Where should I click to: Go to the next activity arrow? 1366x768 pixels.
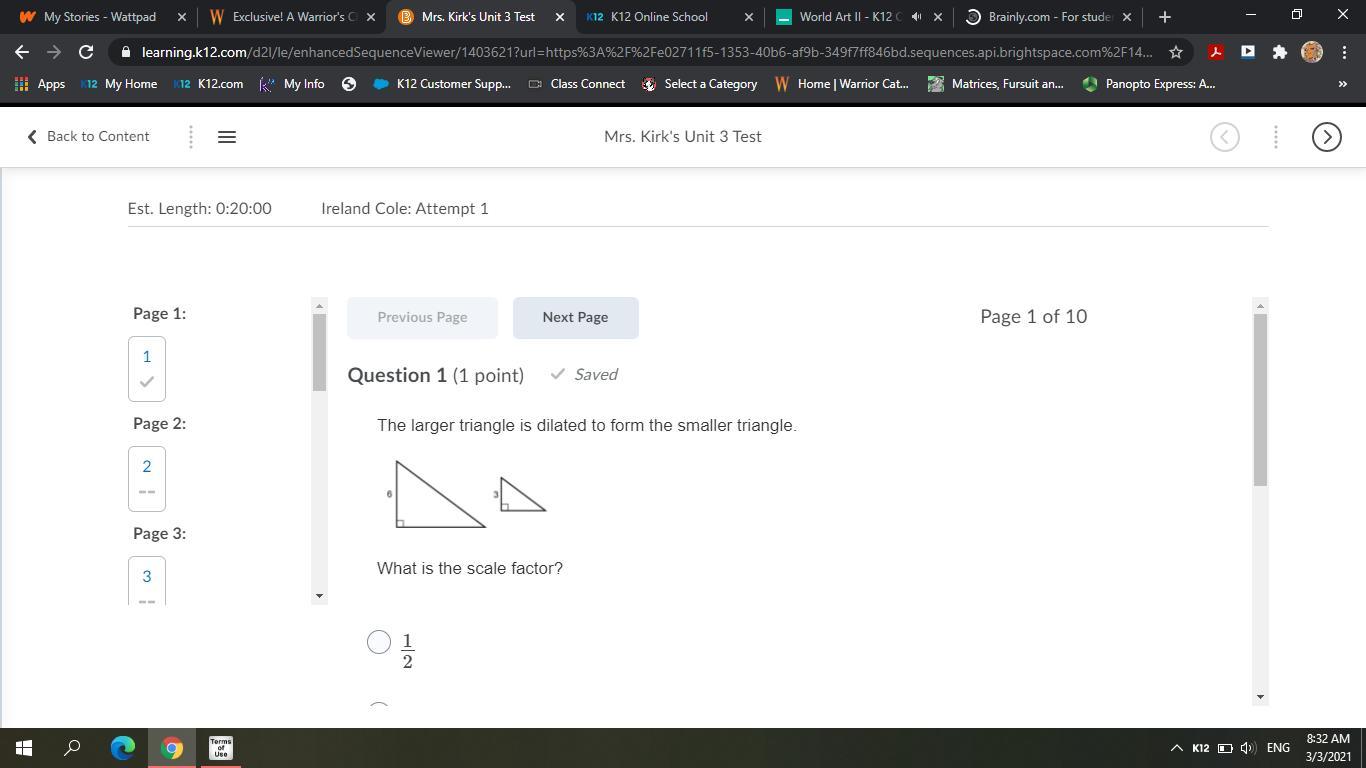[x=1326, y=137]
